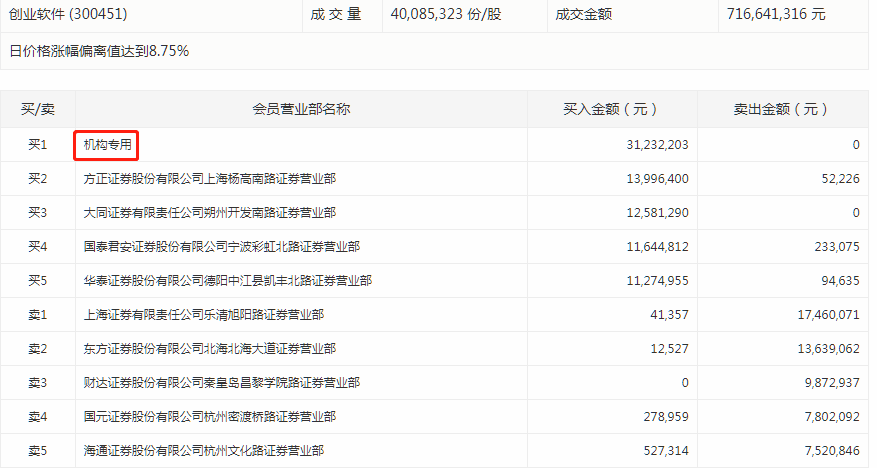Select buy amount 11,274,955

tap(657, 281)
